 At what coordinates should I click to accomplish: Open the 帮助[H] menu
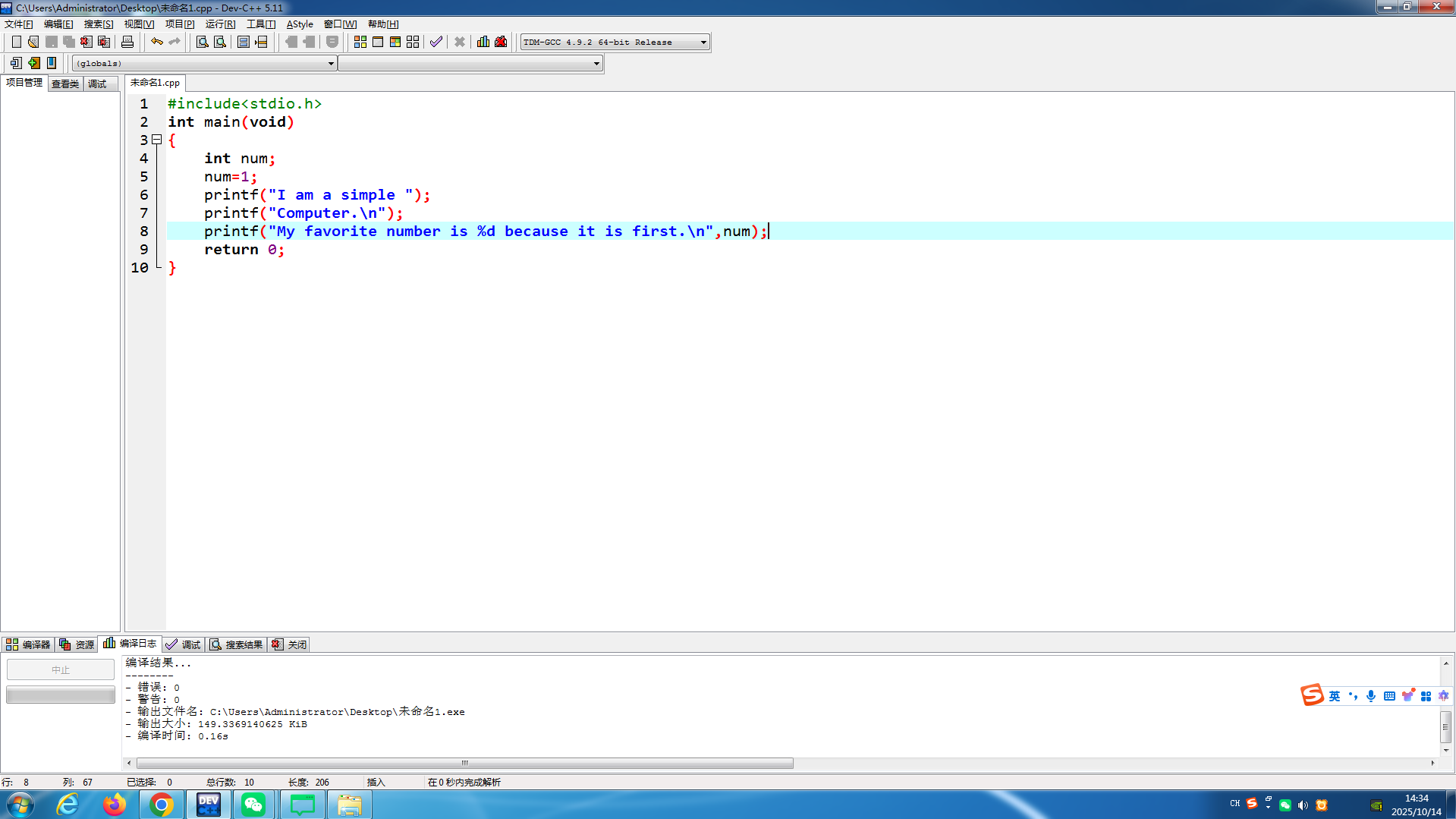[x=383, y=24]
